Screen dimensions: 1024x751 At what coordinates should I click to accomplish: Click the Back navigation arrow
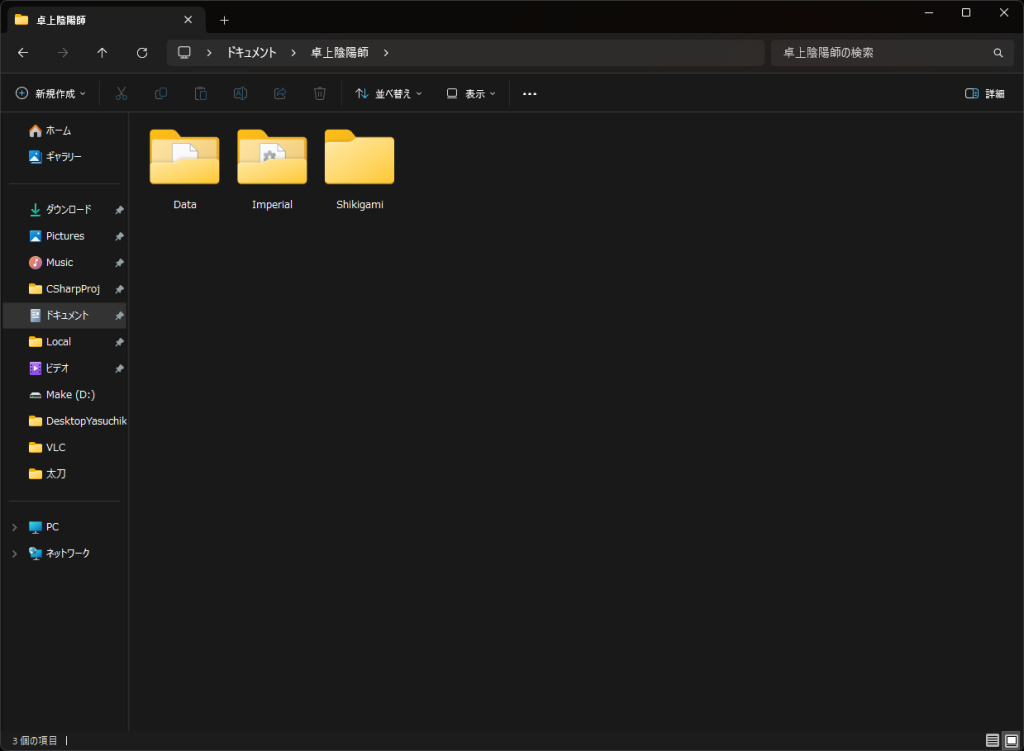point(23,53)
